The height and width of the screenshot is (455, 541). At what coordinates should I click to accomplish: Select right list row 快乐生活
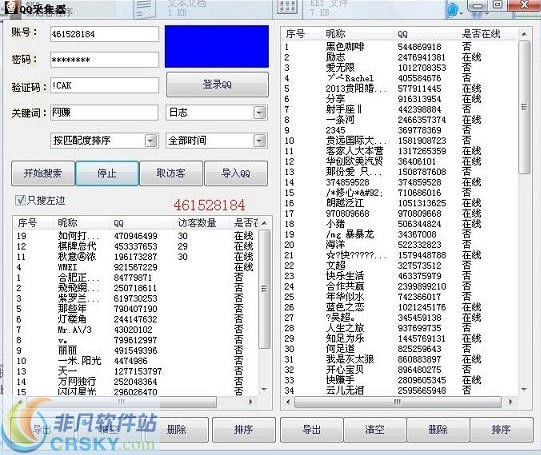[400, 276]
